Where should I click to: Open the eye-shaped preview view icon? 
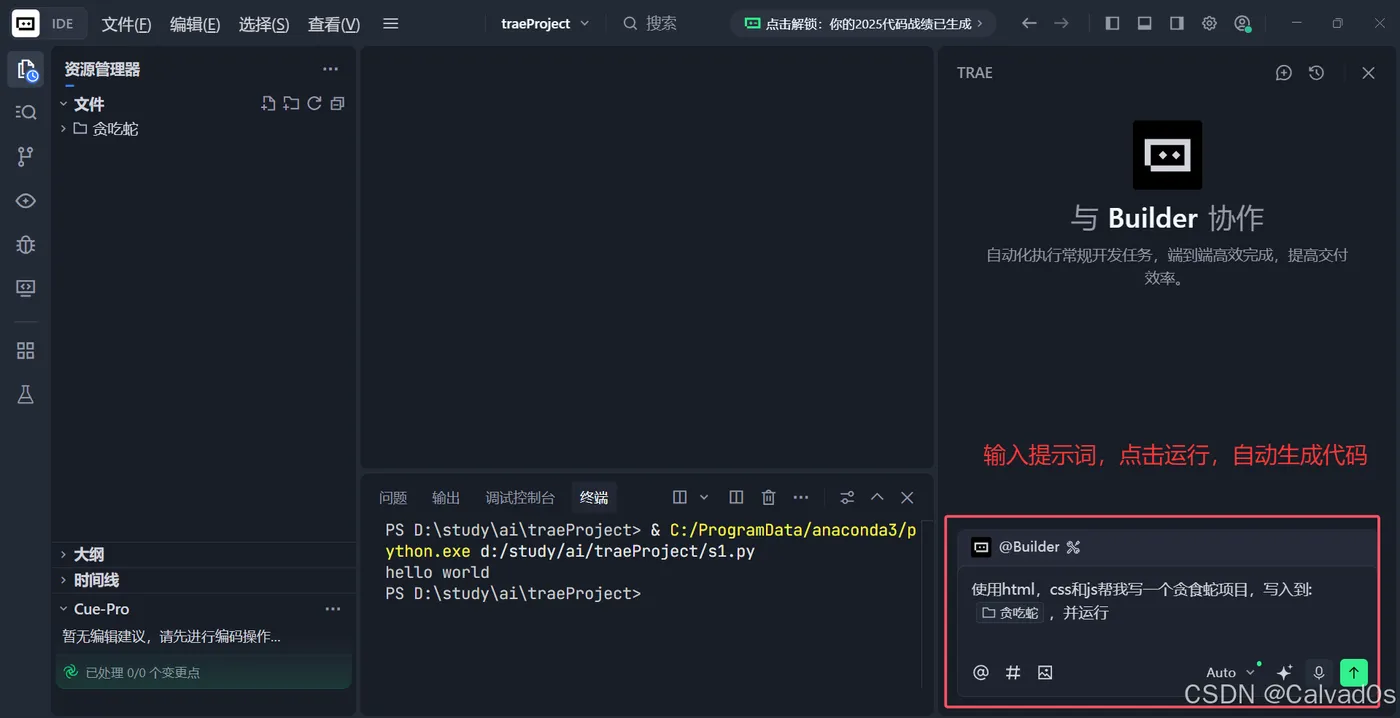pyautogui.click(x=26, y=201)
